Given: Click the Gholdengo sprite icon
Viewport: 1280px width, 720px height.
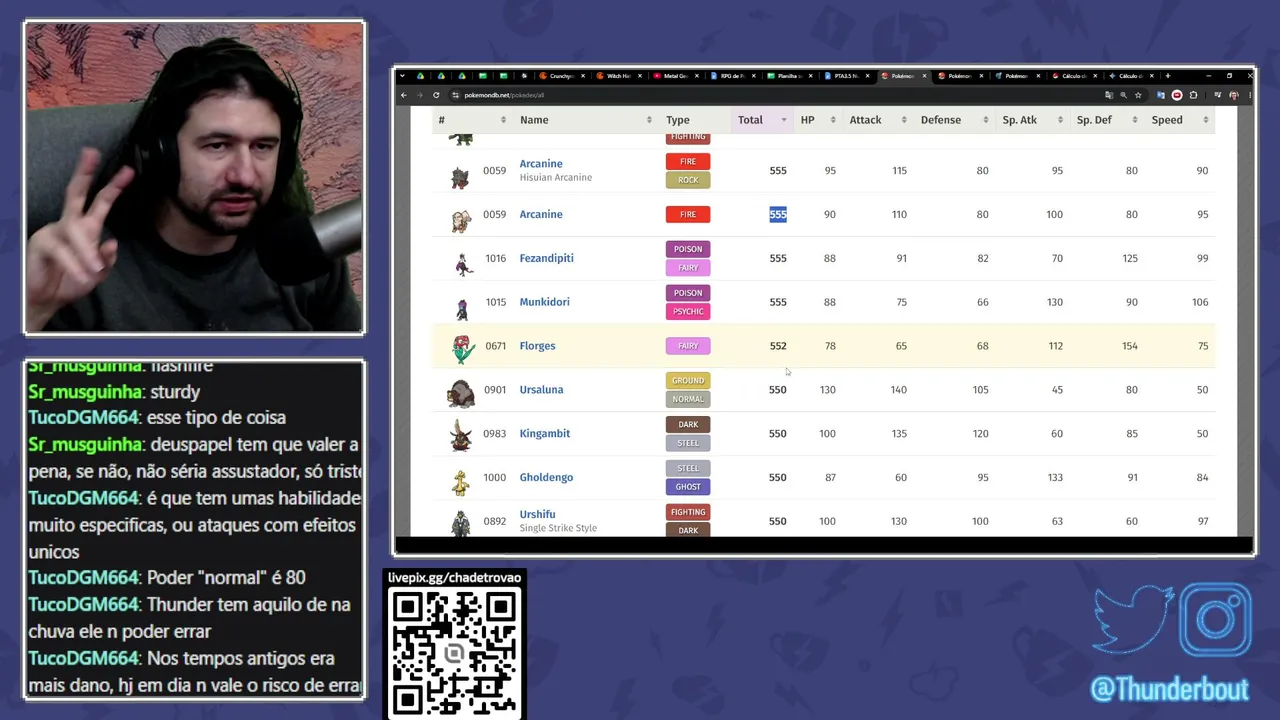Looking at the screenshot, I should [461, 483].
